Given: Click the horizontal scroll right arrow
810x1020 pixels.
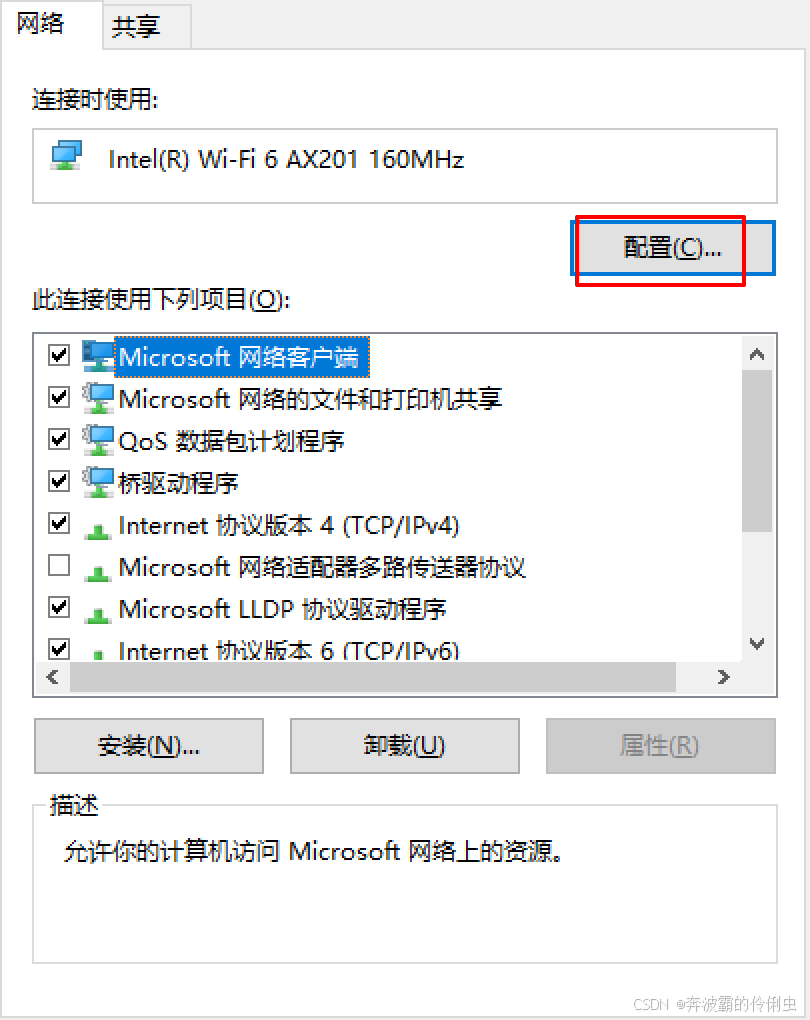Looking at the screenshot, I should [723, 677].
